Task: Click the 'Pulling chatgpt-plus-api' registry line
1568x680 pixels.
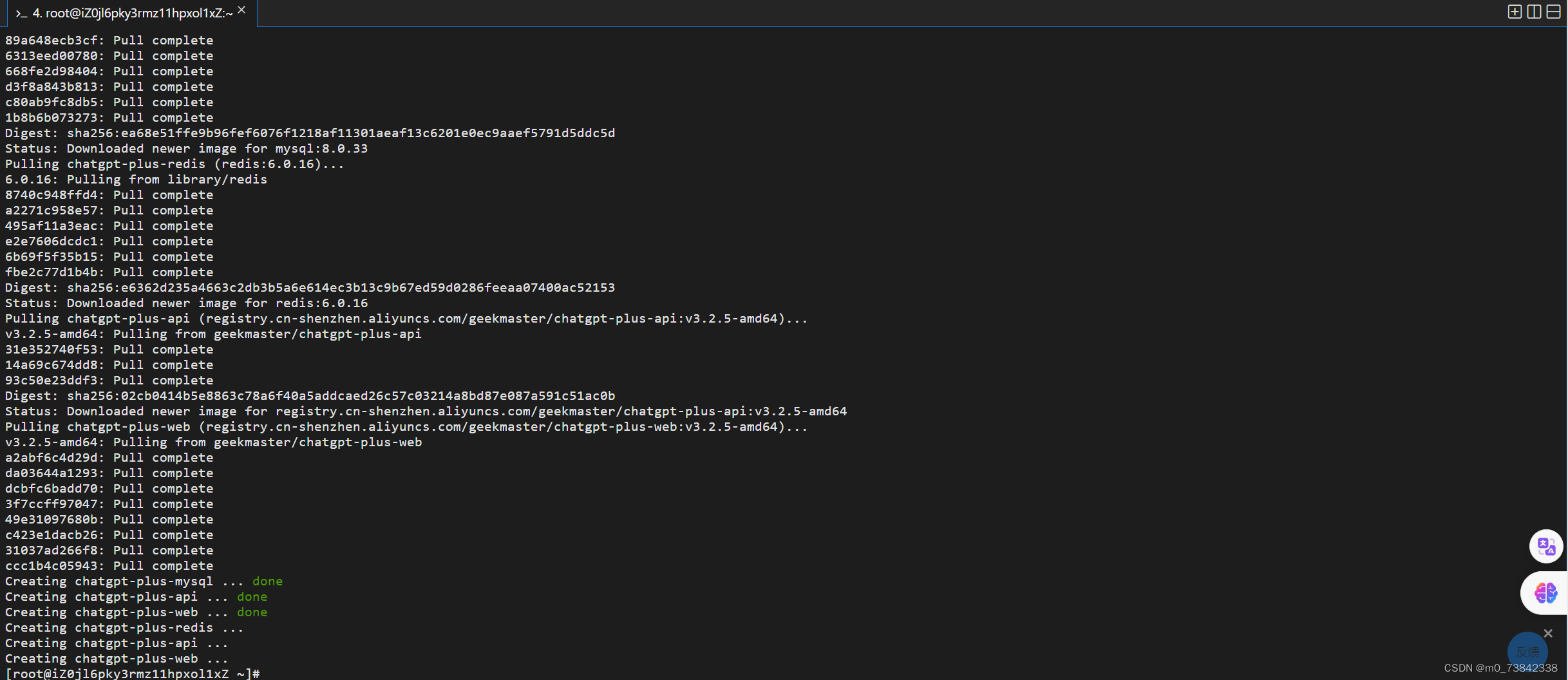Action: pos(406,318)
